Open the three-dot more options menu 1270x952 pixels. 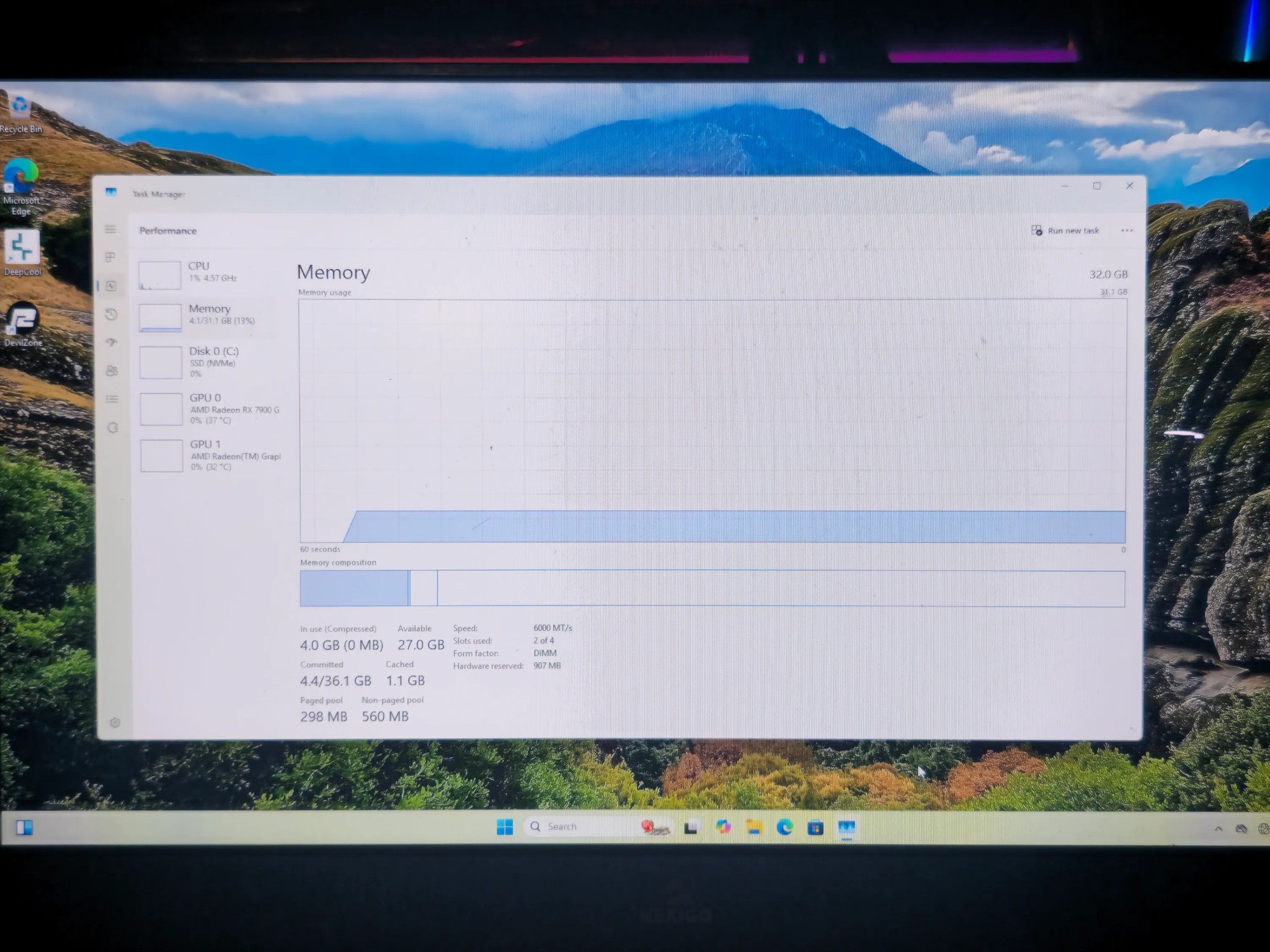(x=1127, y=231)
